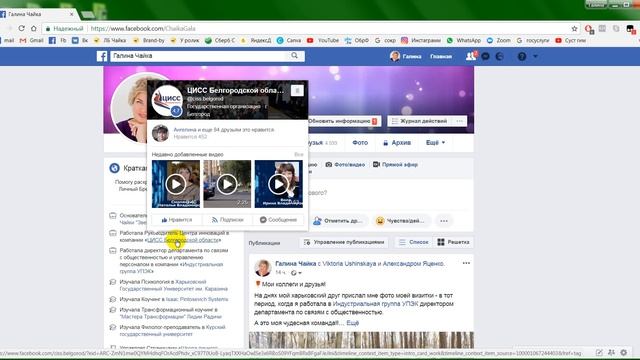Viewport: 640px width, 360px height.
Task: Open Сбербанк bookmark
Action: pos(220,40)
